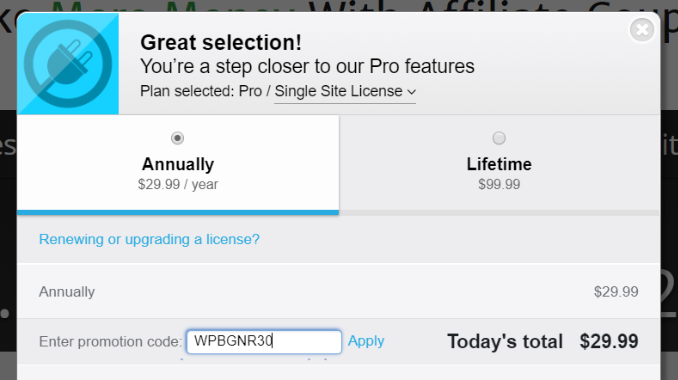The image size is (678, 380).
Task: Open the Renewing or upgrading a license link
Action: click(149, 239)
